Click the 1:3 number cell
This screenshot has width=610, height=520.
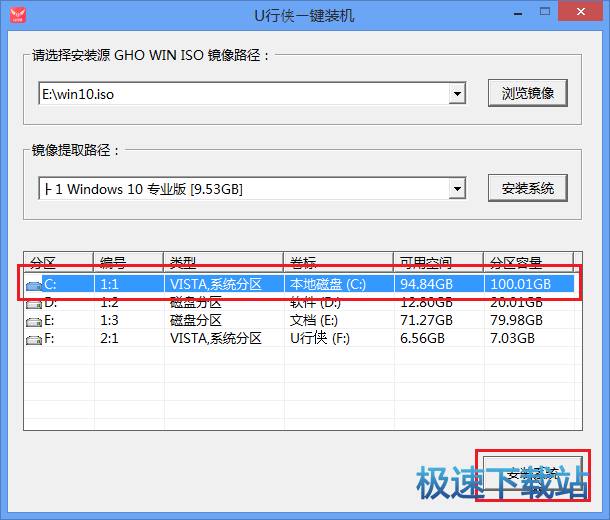pyautogui.click(x=129, y=320)
